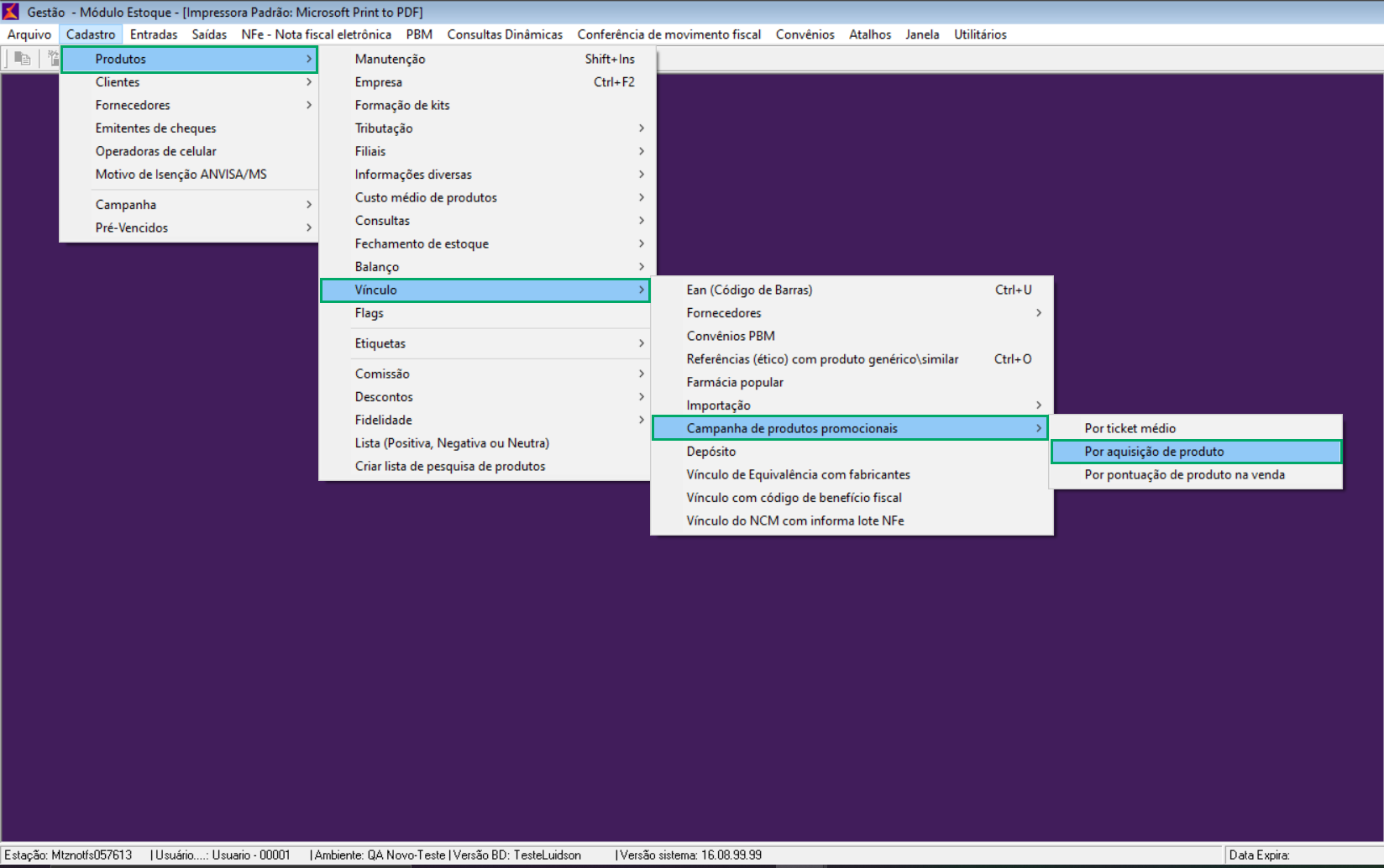Select Manutenção in Produtos submenu
This screenshot has height=868, width=1384.
pyautogui.click(x=485, y=59)
